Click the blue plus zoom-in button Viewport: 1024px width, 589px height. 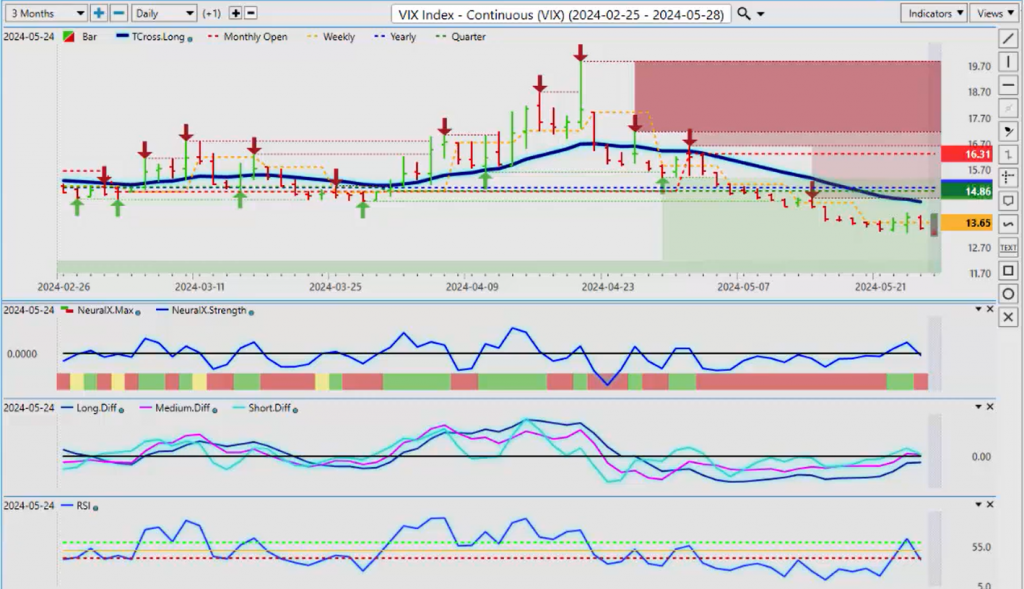tap(99, 13)
